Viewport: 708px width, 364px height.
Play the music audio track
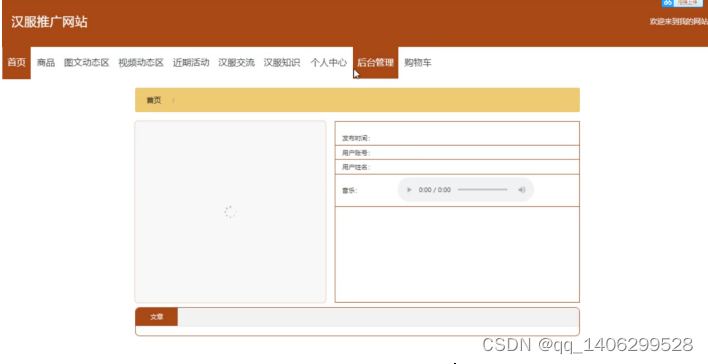tap(409, 190)
